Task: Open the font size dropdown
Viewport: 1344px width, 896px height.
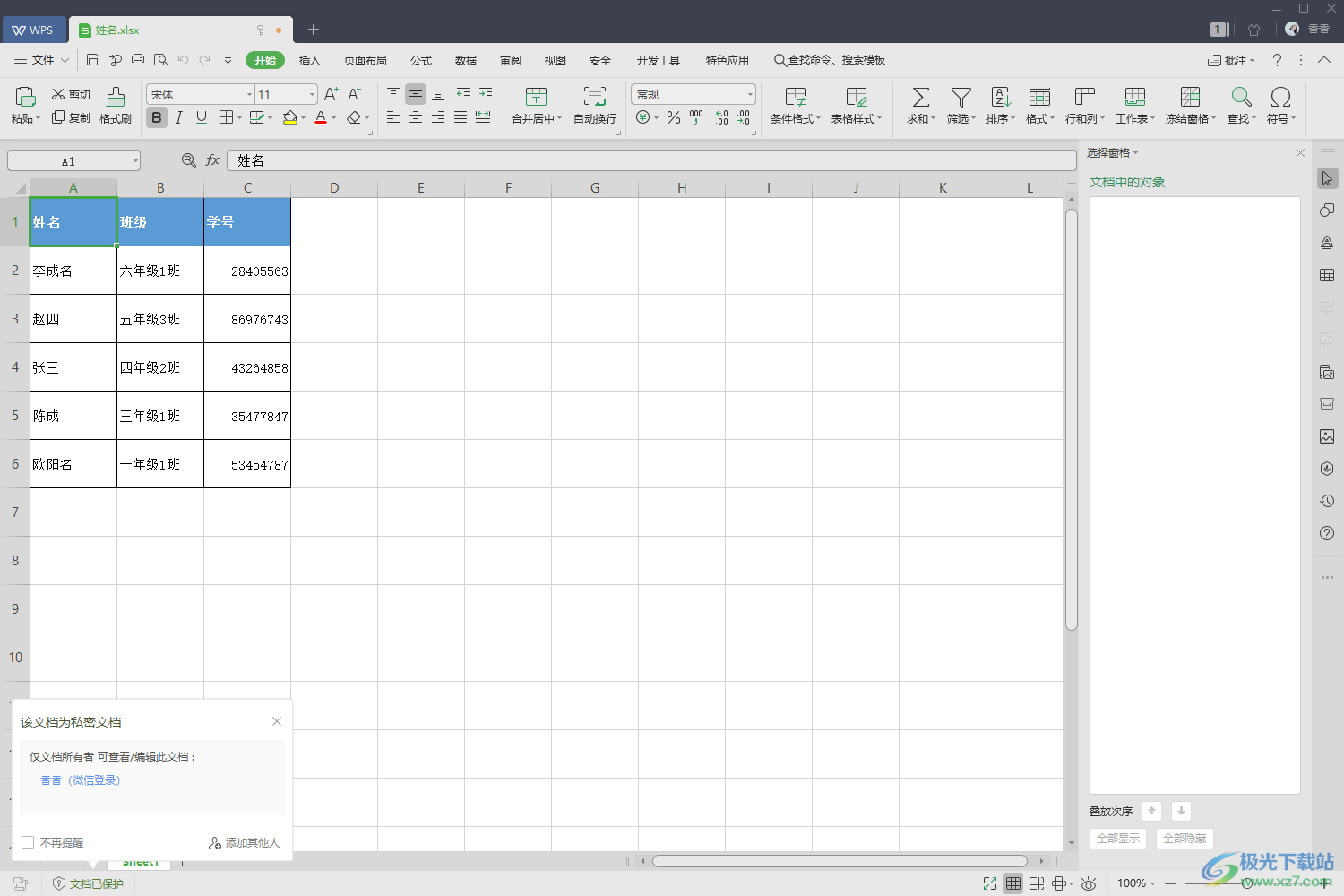Action: pos(312,95)
